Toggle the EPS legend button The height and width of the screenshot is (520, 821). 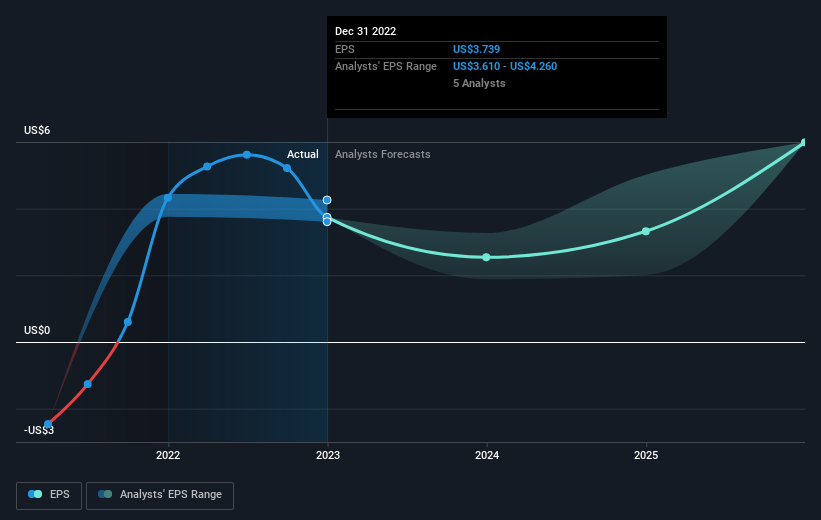point(49,495)
